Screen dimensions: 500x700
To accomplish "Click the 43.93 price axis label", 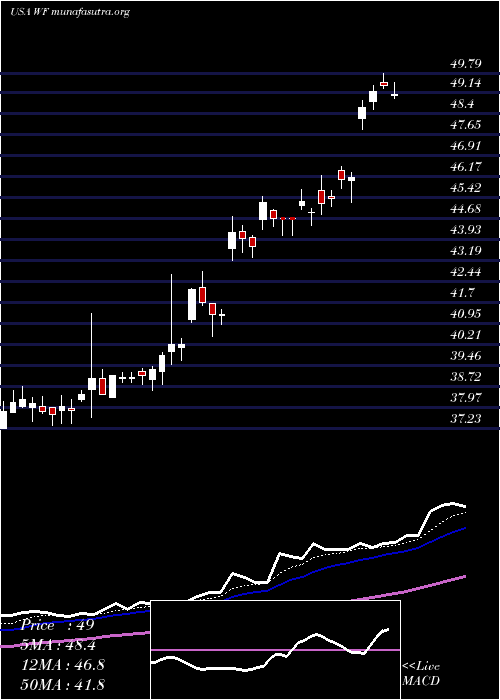I will 466,229.
